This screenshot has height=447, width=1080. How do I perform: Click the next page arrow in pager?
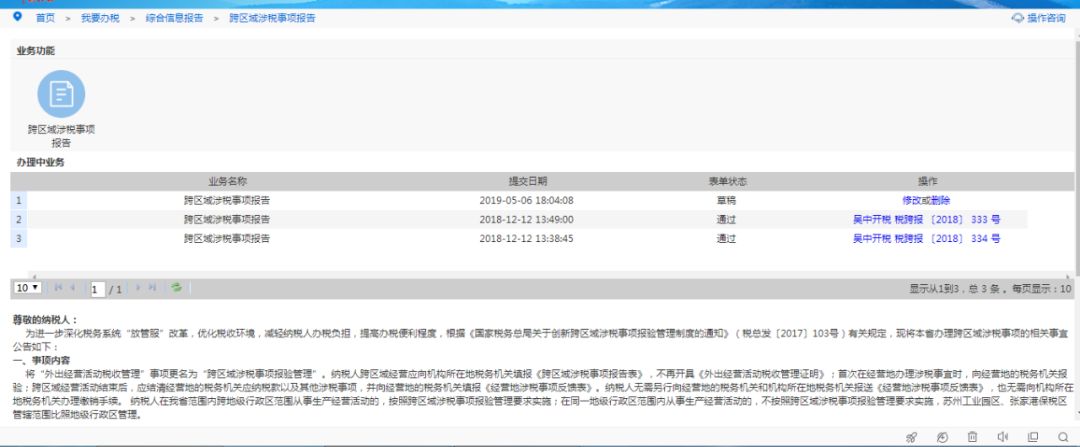click(x=138, y=288)
